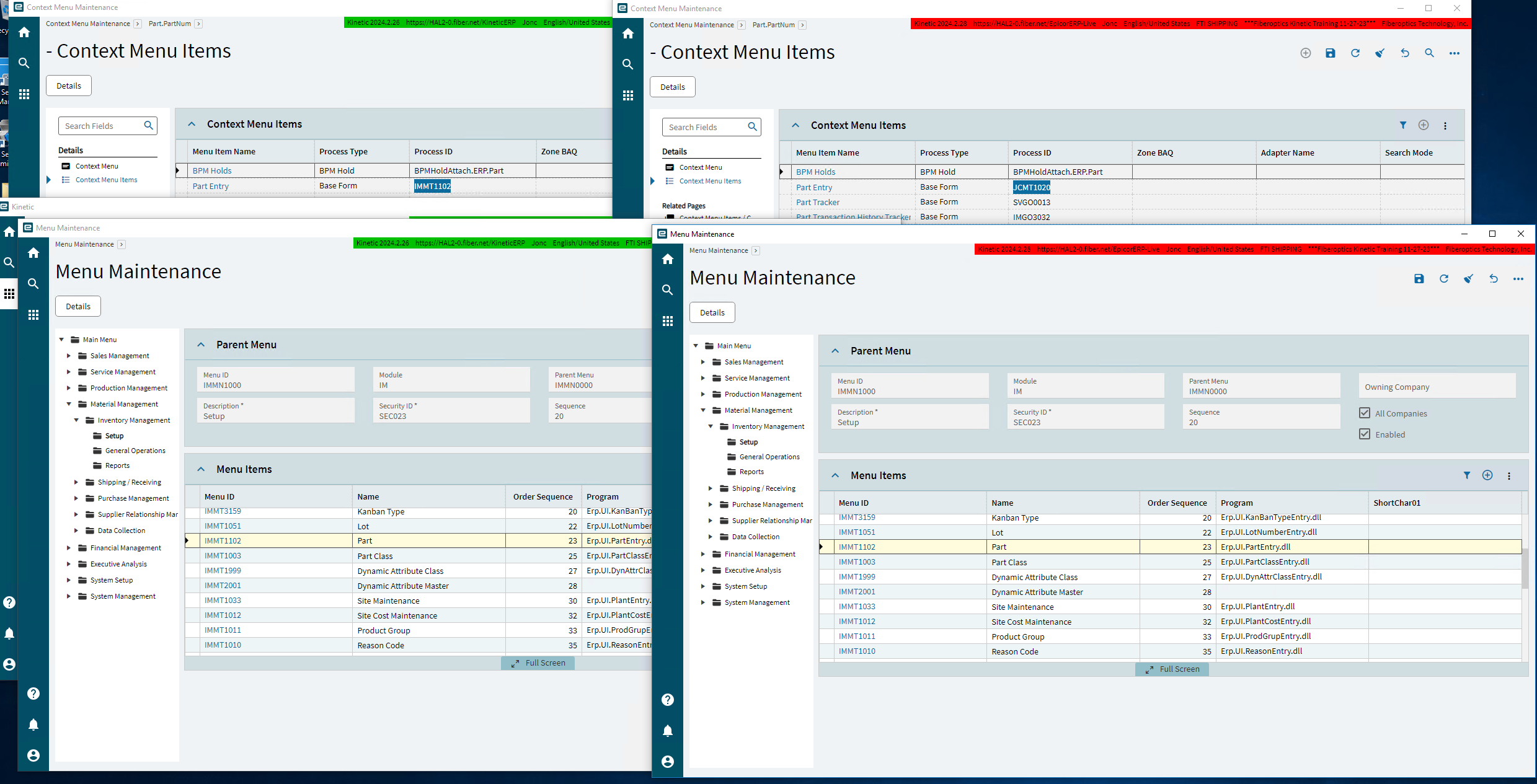Add new row in right Menu Items grid
The height and width of the screenshot is (784, 1537).
click(1487, 475)
